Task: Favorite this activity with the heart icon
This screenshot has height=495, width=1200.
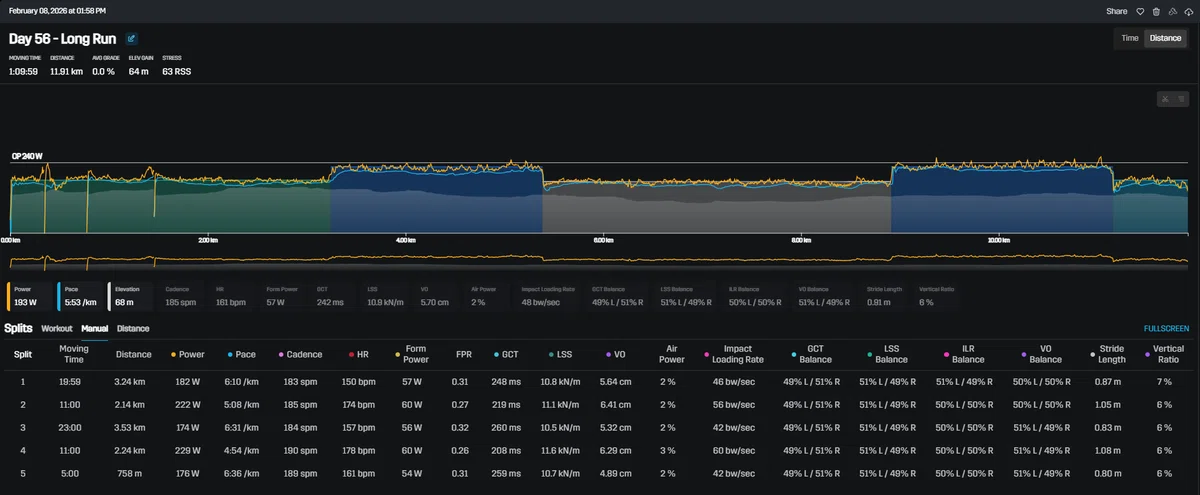Action: 1140,11
